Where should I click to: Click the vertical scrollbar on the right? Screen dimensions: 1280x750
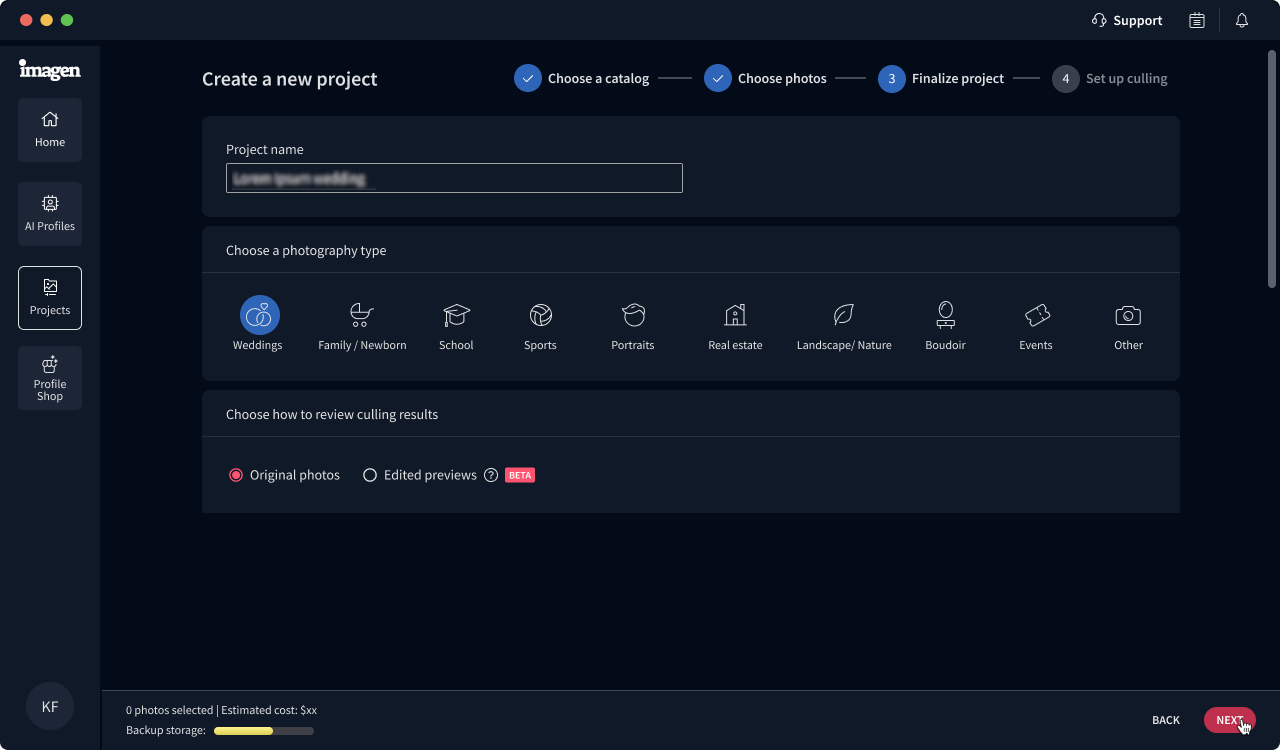[x=1273, y=168]
